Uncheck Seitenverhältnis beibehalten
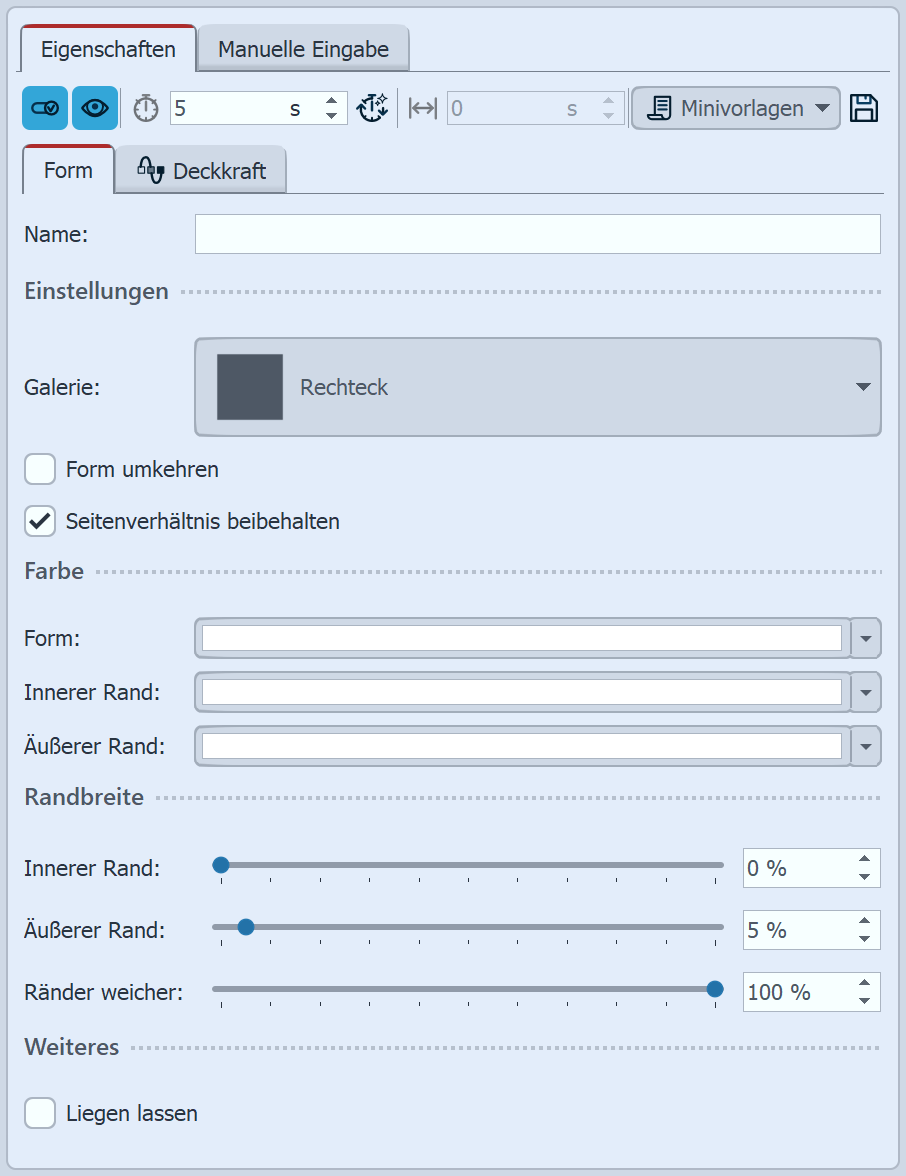Image resolution: width=906 pixels, height=1176 pixels. (40, 521)
